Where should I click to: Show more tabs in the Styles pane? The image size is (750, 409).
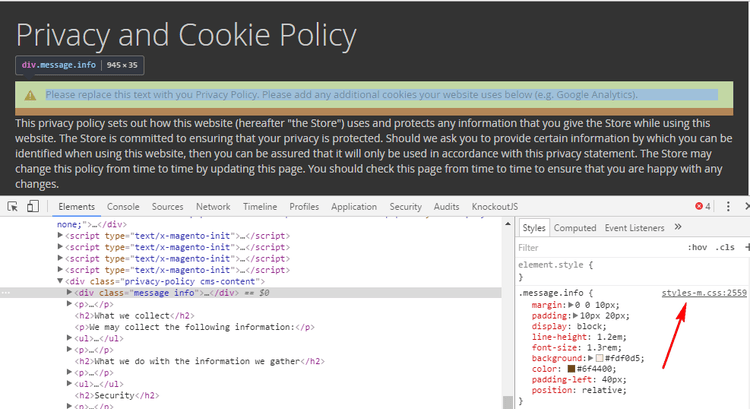(678, 228)
